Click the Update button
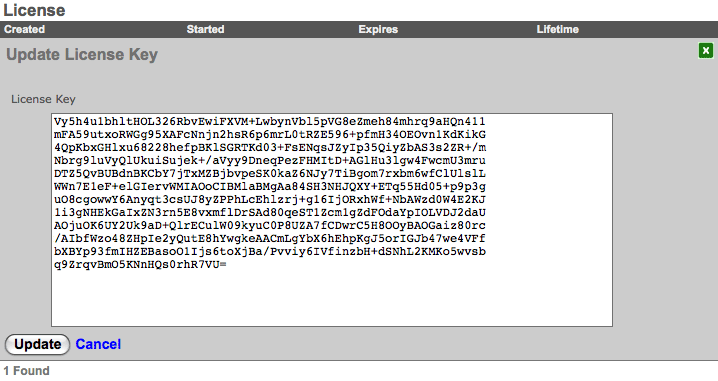The width and height of the screenshot is (718, 381). 38,344
